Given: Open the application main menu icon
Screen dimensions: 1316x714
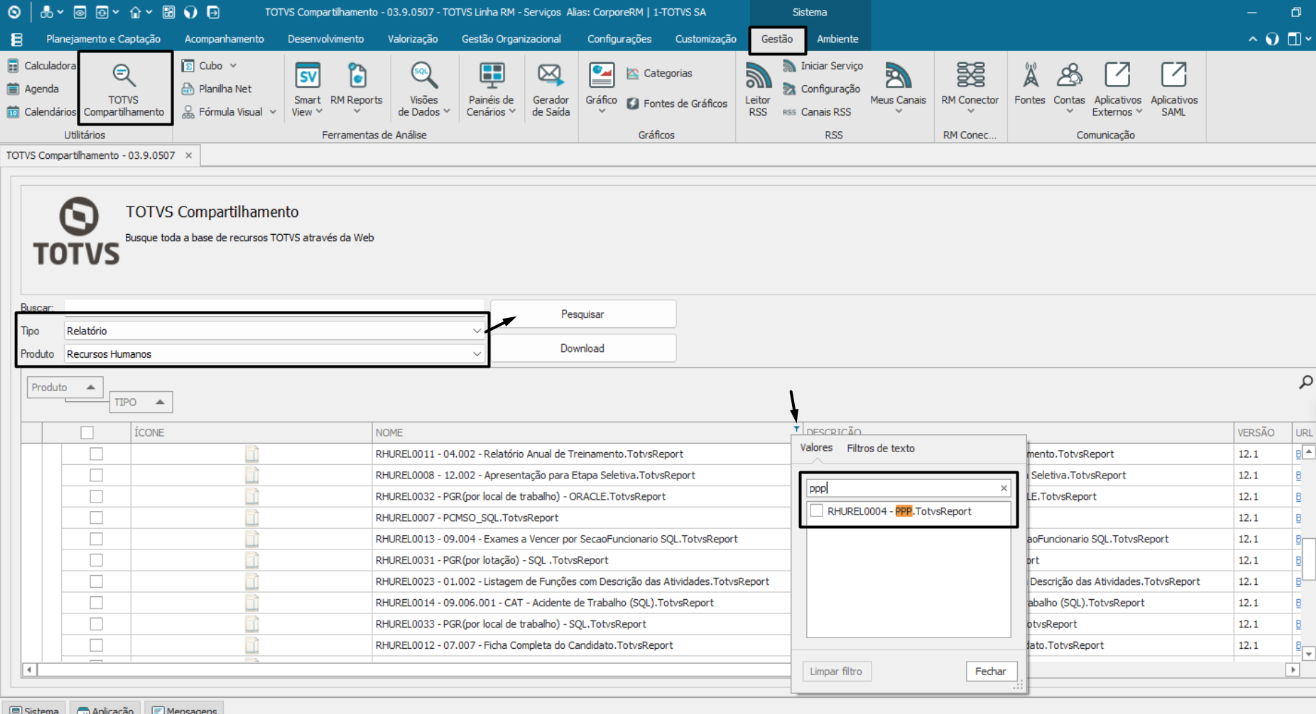Looking at the screenshot, I should pos(16,39).
